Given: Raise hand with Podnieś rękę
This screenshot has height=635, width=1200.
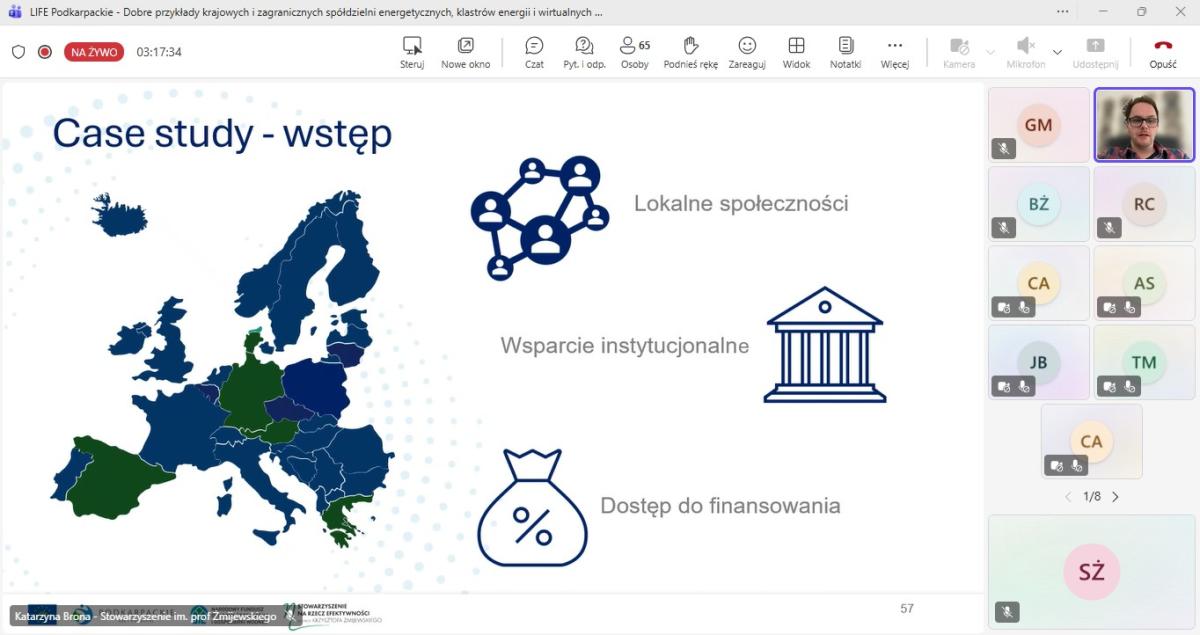Looking at the screenshot, I should pos(690,52).
